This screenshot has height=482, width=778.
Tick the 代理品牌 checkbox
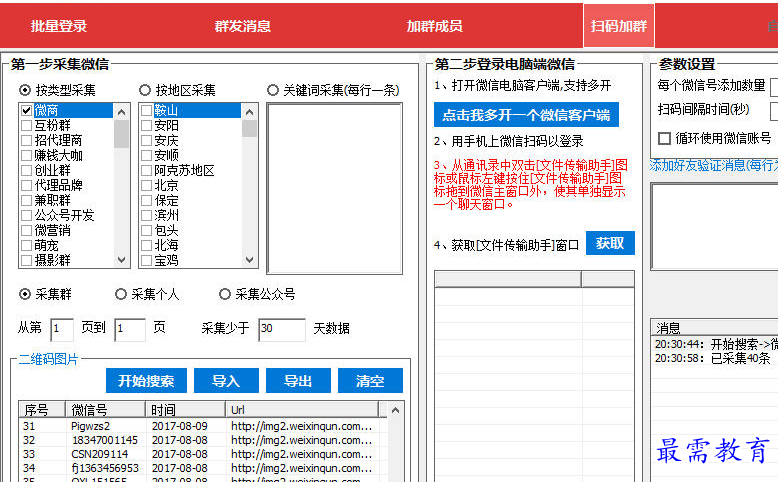point(27,185)
